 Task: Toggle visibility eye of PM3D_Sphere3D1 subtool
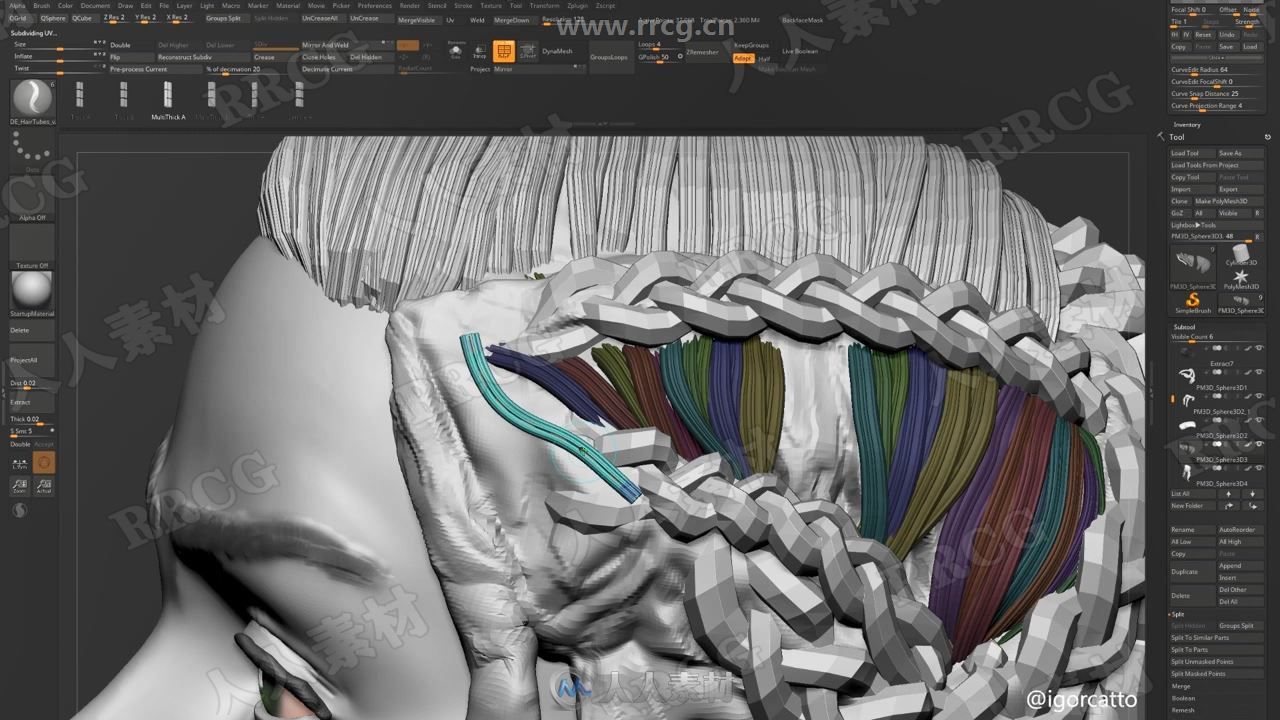click(1259, 372)
